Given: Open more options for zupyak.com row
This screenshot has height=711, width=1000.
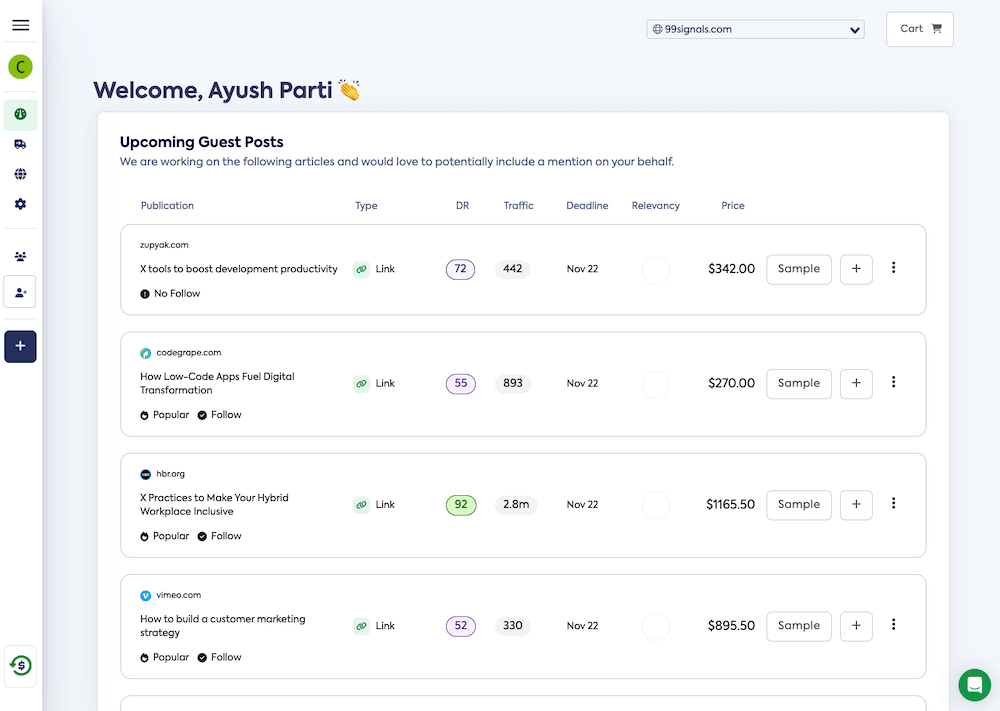Looking at the screenshot, I should click(x=893, y=268).
